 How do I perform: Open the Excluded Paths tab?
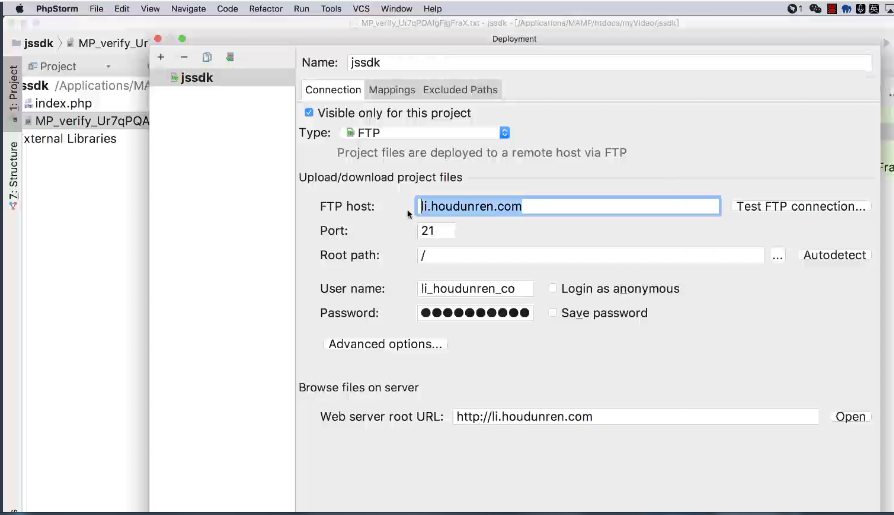(460, 90)
